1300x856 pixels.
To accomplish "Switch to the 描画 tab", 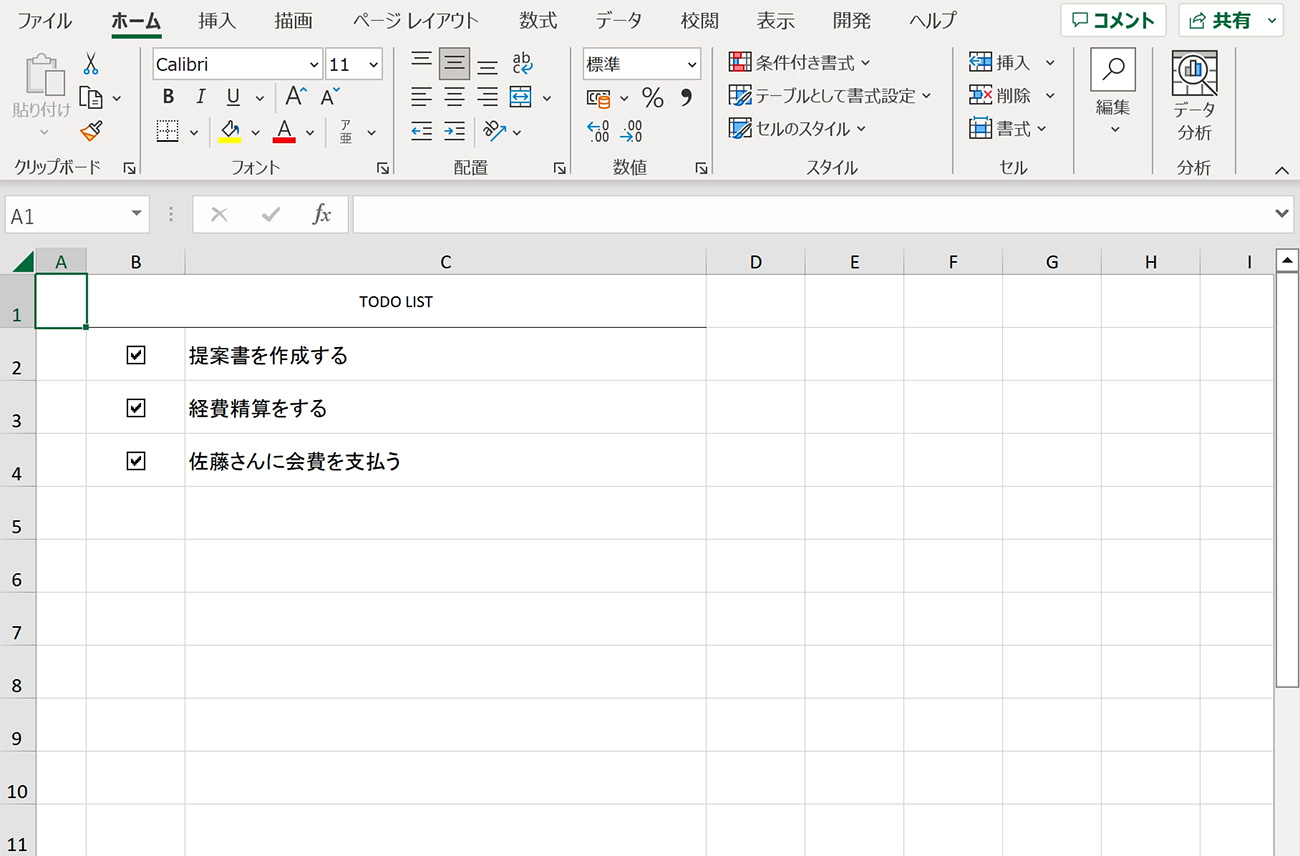I will pos(294,20).
